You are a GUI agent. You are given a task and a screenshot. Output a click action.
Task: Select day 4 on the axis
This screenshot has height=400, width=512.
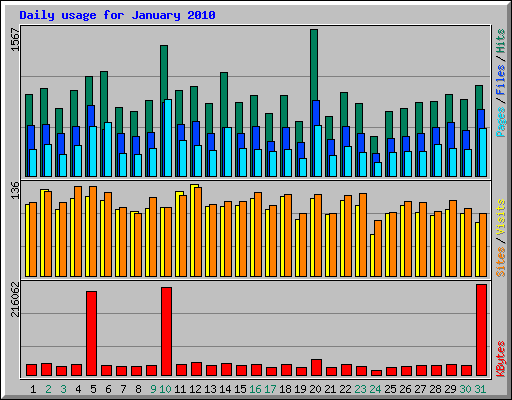click(78, 389)
